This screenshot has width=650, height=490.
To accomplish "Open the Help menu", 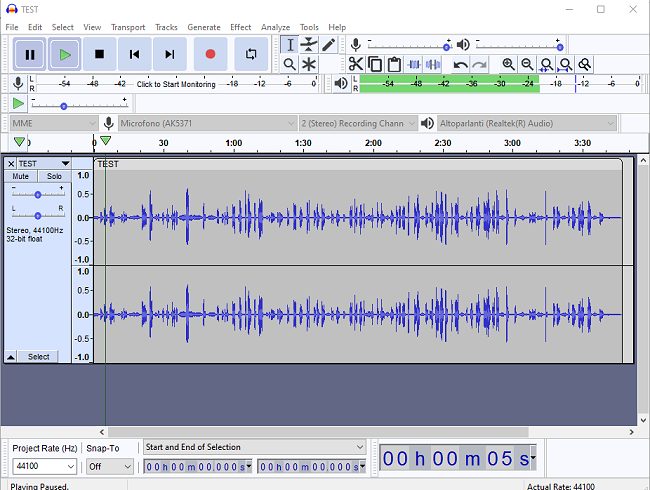I will point(337,27).
